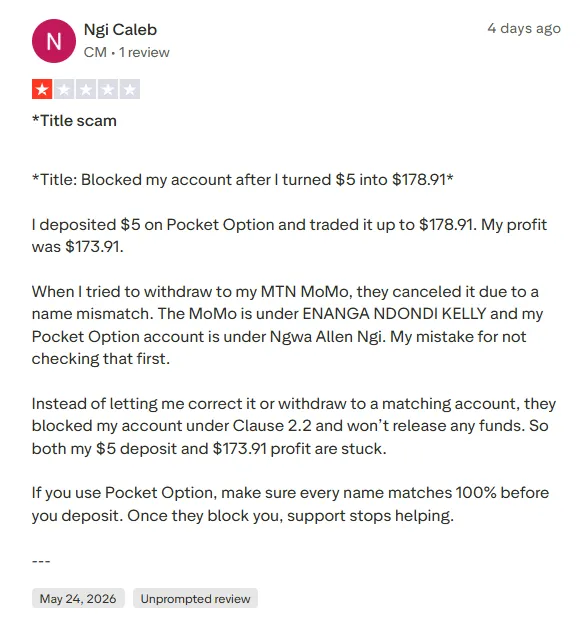Image resolution: width=582 pixels, height=624 pixels.
Task: Click the paragraph about MTN MoMo withdrawal
Action: [x=287, y=325]
